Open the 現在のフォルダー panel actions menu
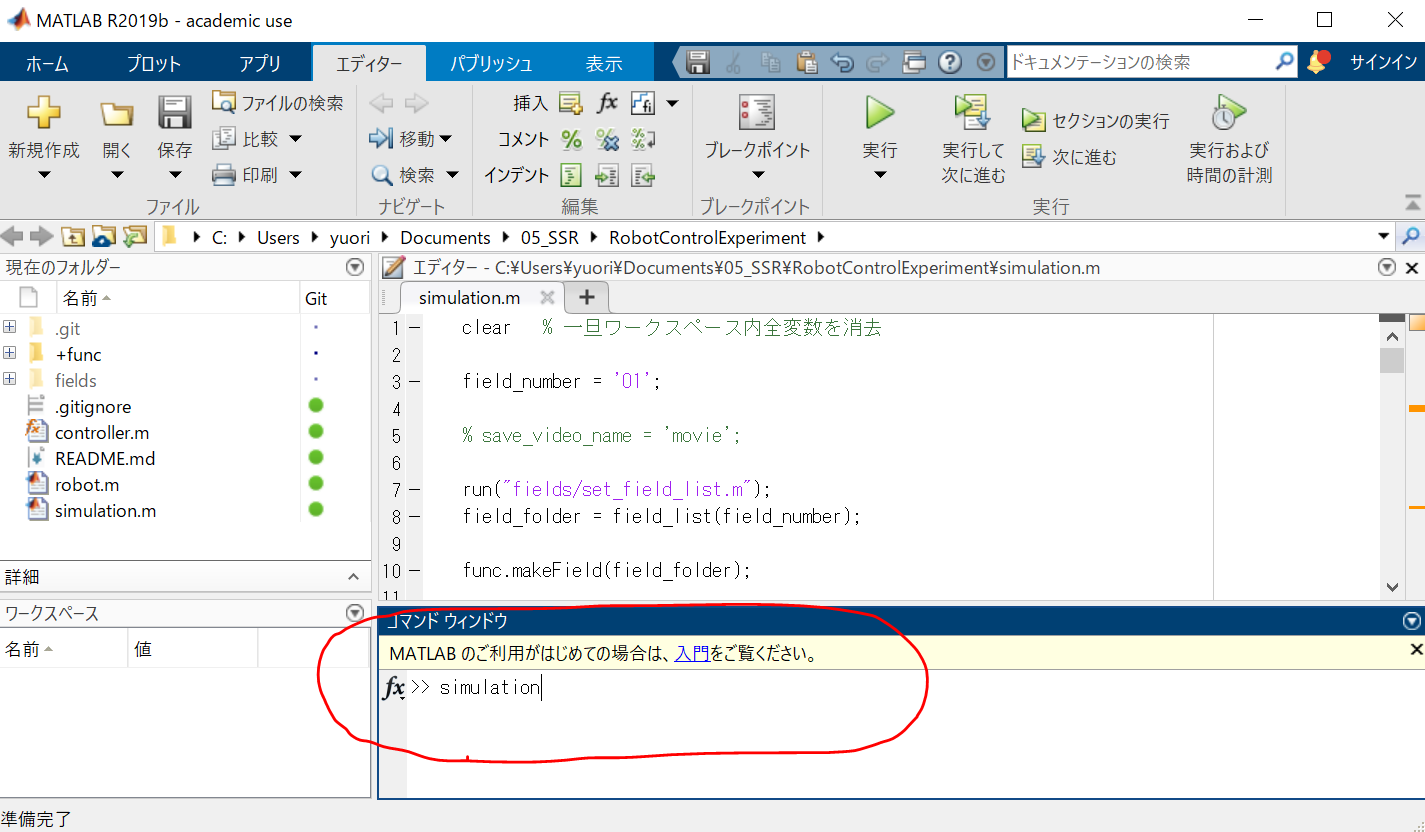The height and width of the screenshot is (832, 1425). [354, 267]
